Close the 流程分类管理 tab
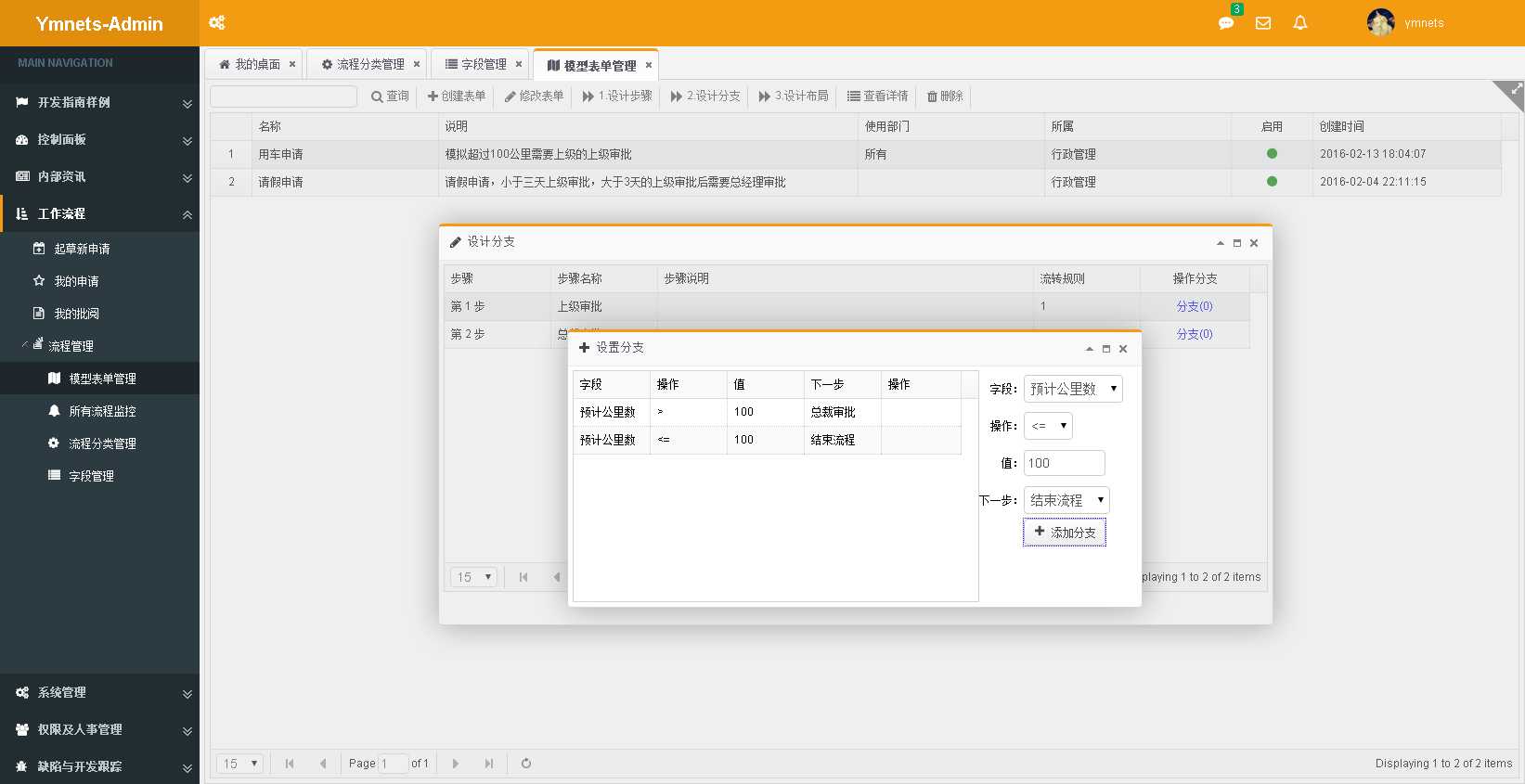1525x784 pixels. pos(417,65)
